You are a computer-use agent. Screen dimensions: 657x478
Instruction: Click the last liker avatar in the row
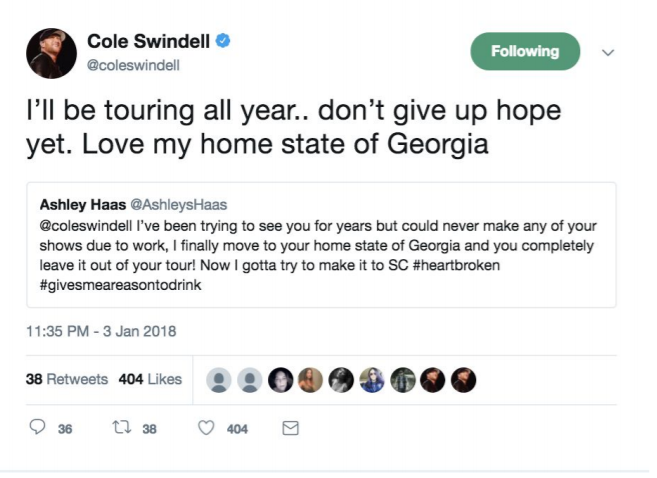[x=463, y=380]
